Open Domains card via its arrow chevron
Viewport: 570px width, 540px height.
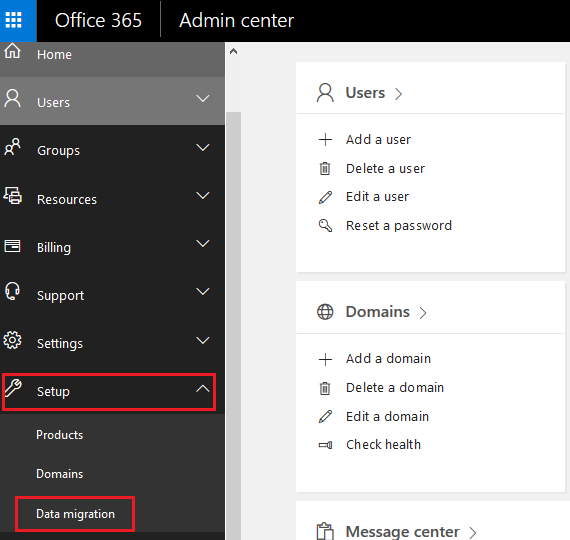click(x=423, y=313)
